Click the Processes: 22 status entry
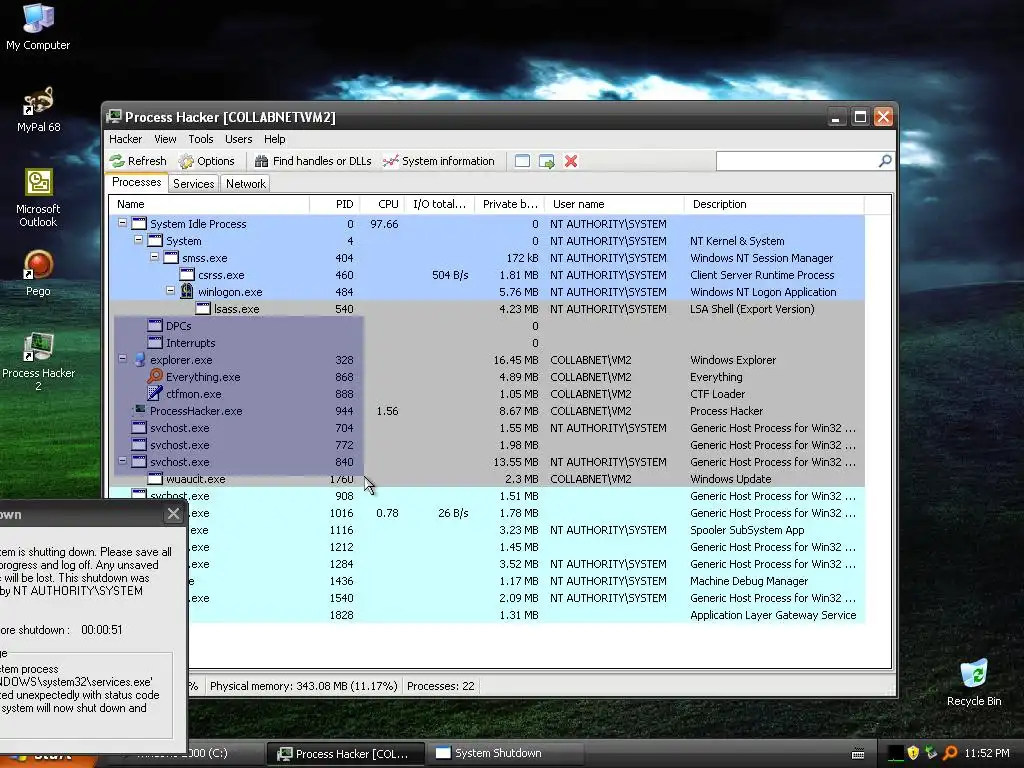 click(441, 686)
